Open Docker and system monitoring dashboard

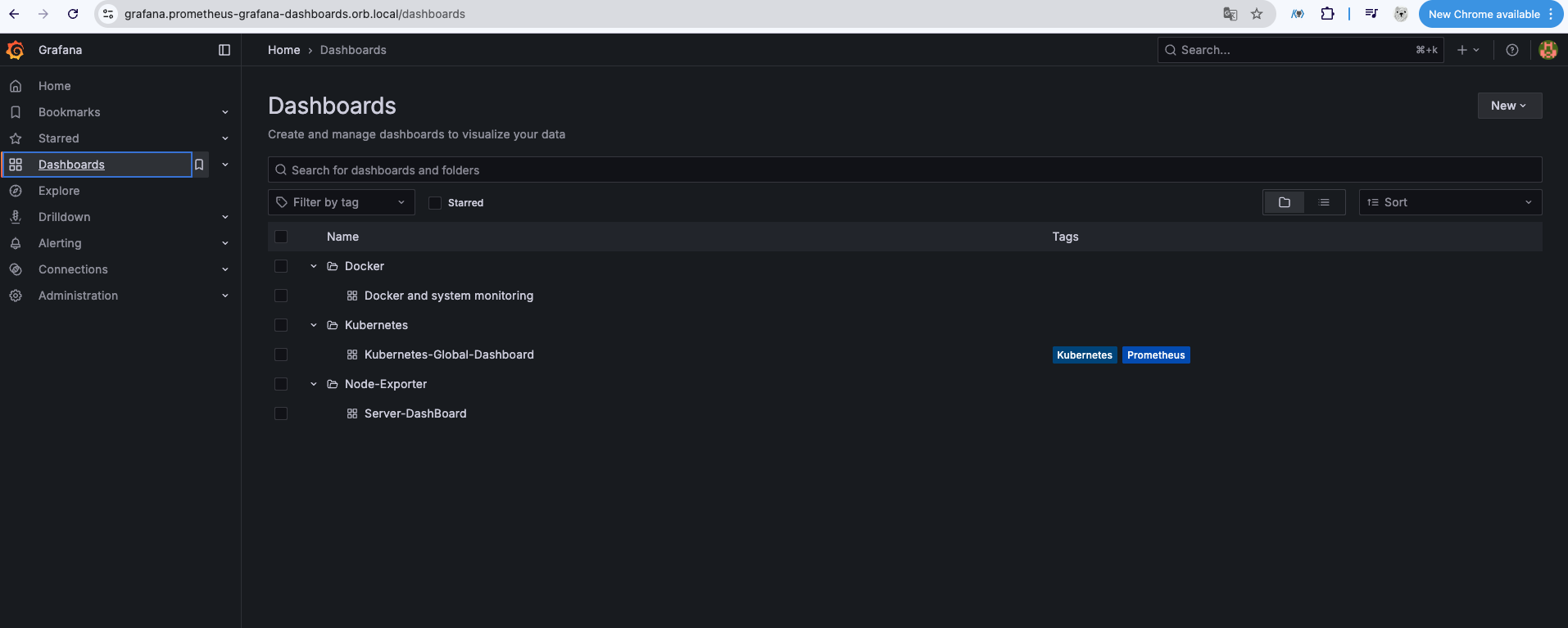pyautogui.click(x=449, y=296)
